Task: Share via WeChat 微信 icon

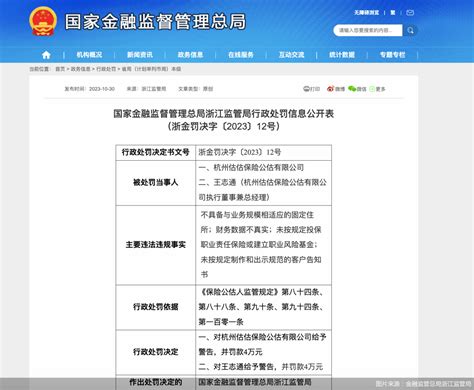Action: coord(357,89)
